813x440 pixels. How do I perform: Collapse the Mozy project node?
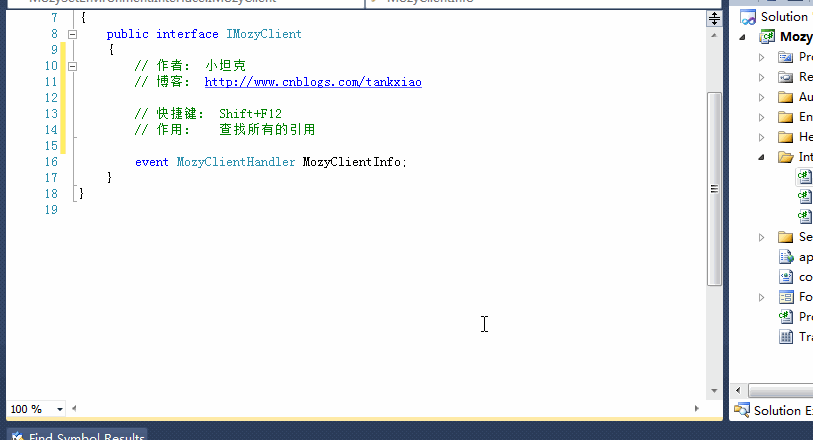click(x=742, y=37)
